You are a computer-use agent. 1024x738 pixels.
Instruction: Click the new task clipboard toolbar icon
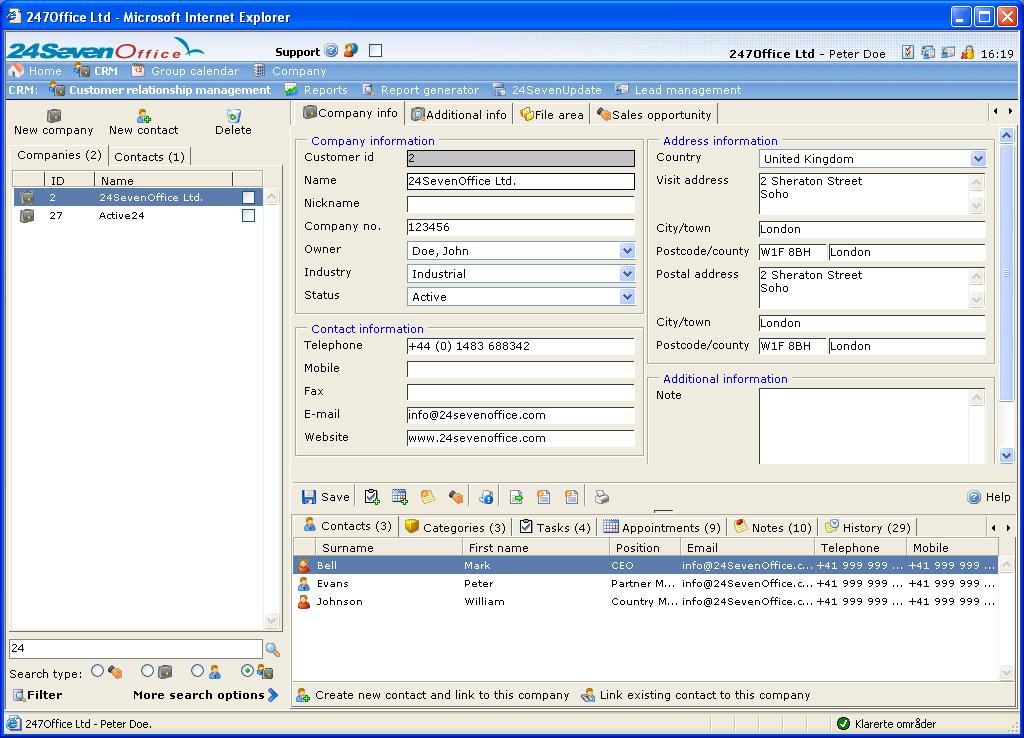(x=372, y=497)
